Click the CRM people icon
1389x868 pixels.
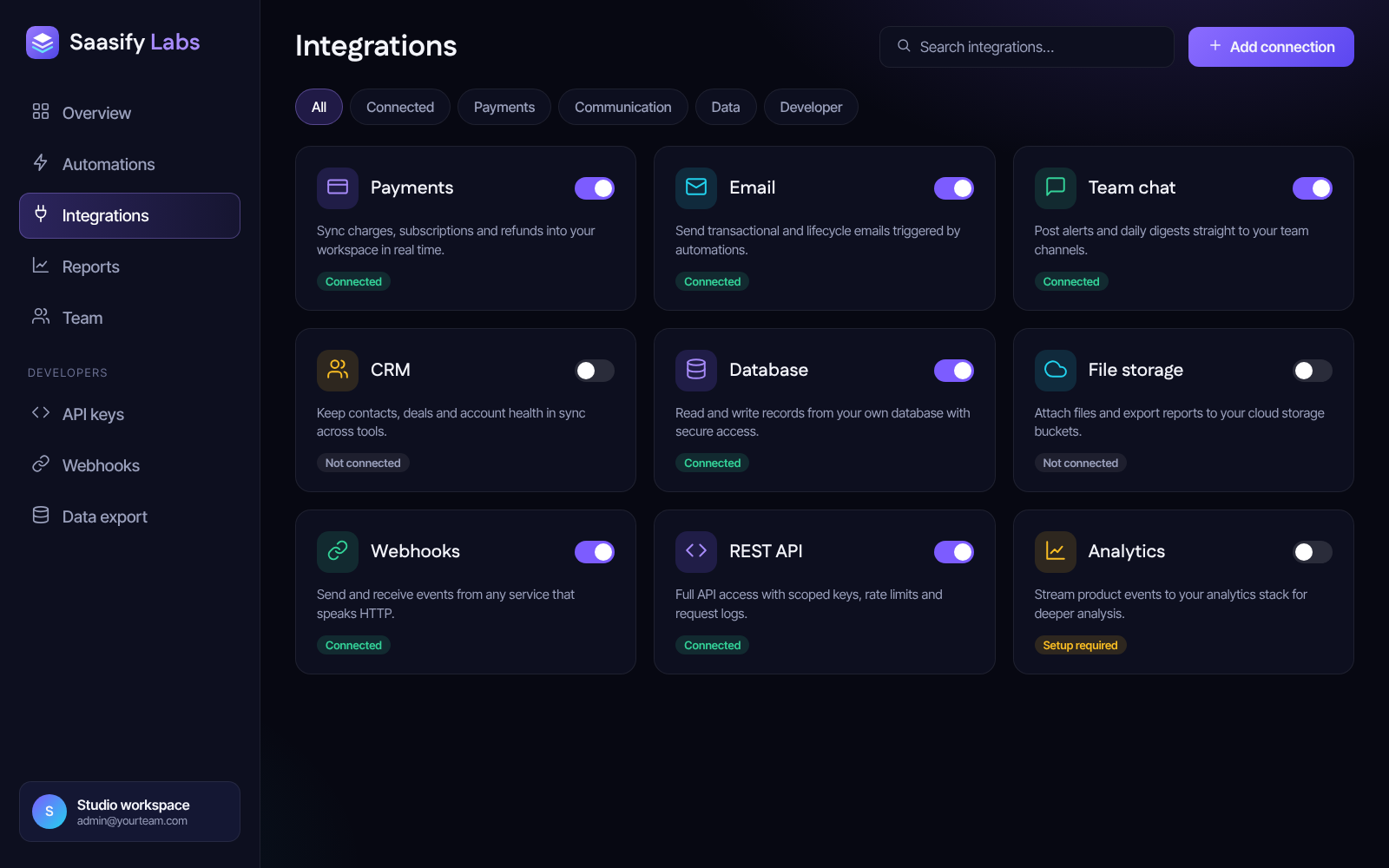click(338, 370)
